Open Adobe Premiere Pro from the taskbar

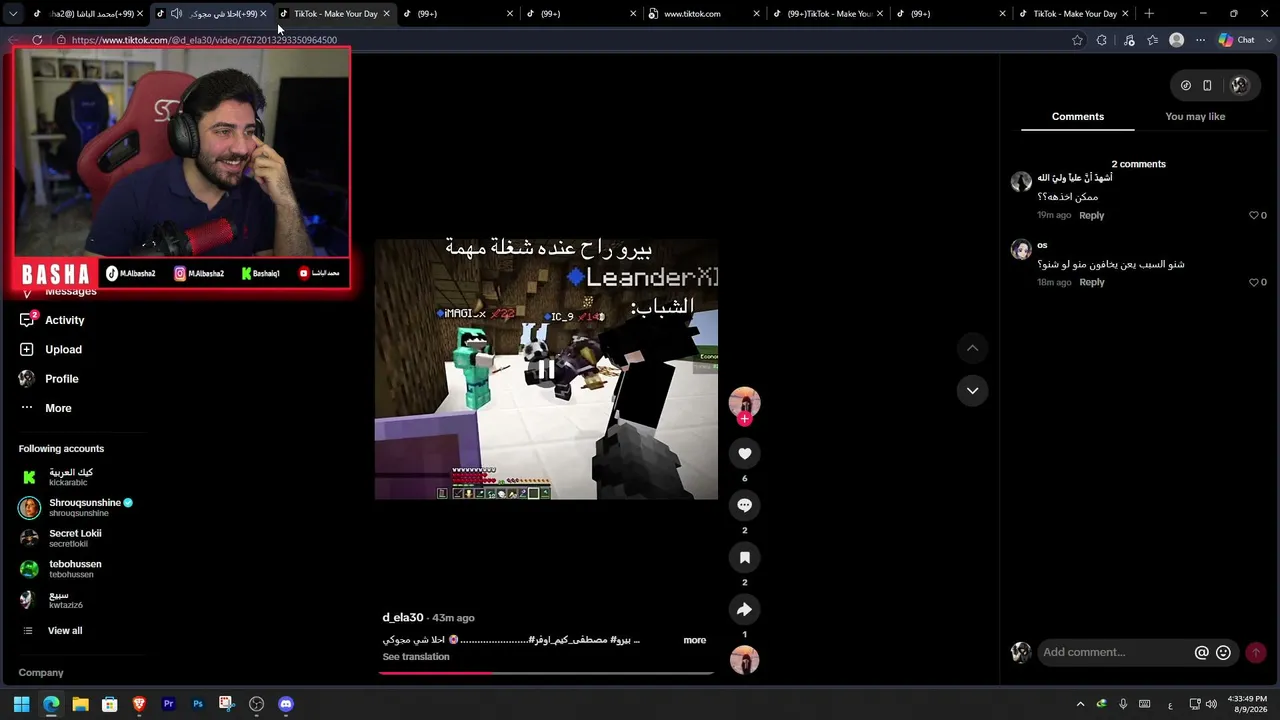[x=168, y=704]
